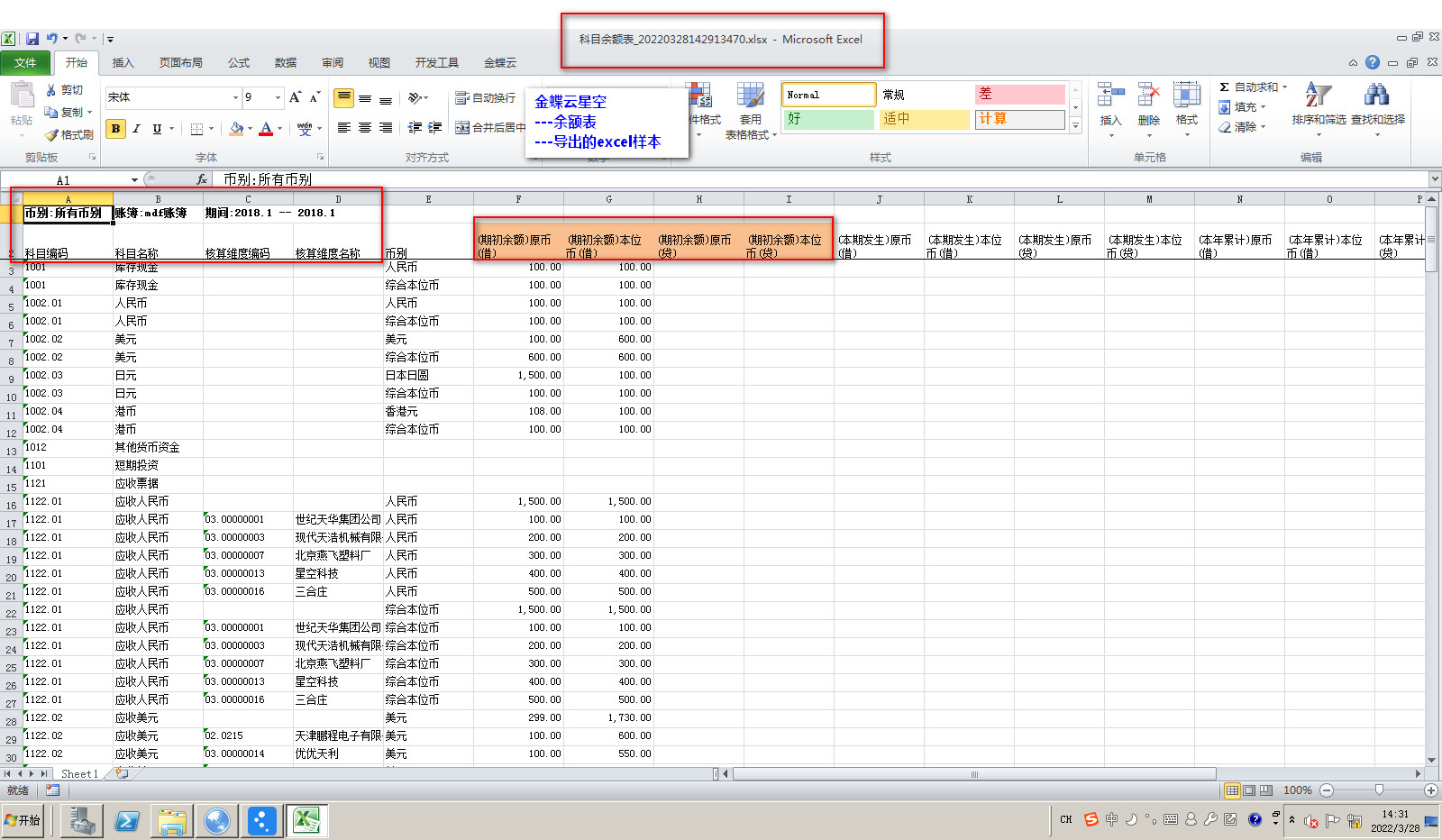Toggle Italic formatting button
The height and width of the screenshot is (840, 1442).
coord(136,129)
